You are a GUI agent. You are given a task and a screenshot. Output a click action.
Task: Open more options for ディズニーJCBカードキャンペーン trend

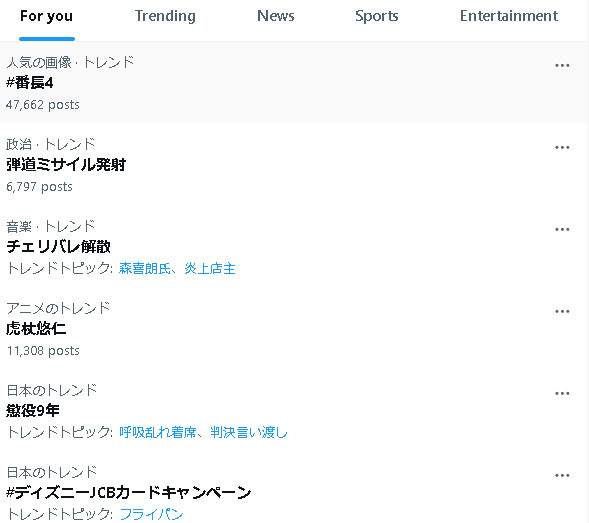click(562, 475)
